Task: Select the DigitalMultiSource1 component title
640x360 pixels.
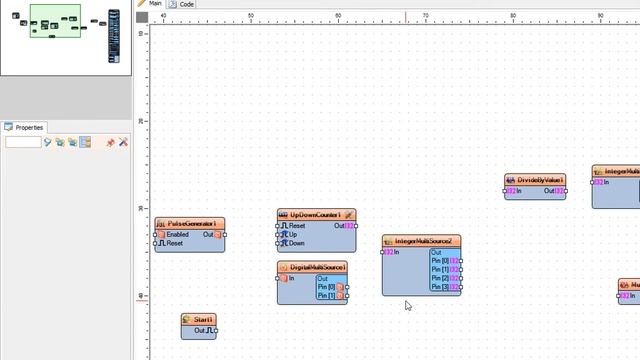Action: (x=318, y=267)
